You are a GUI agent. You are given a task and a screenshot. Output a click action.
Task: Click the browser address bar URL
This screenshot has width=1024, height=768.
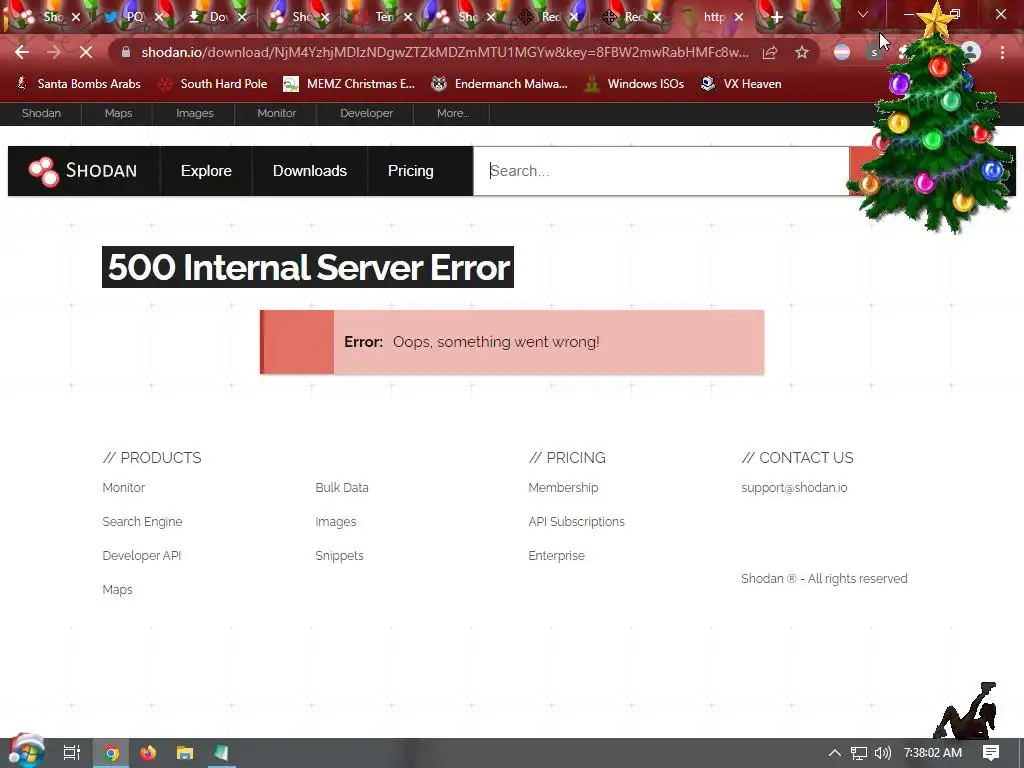click(445, 52)
